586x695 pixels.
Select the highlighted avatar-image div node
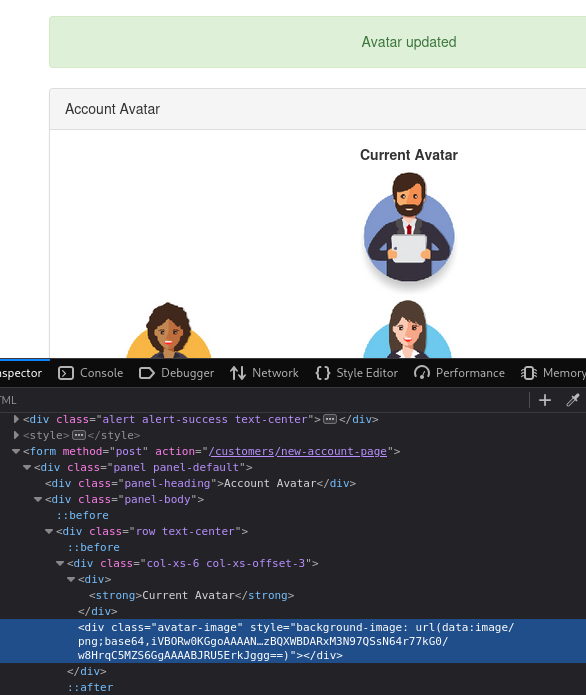point(293,641)
